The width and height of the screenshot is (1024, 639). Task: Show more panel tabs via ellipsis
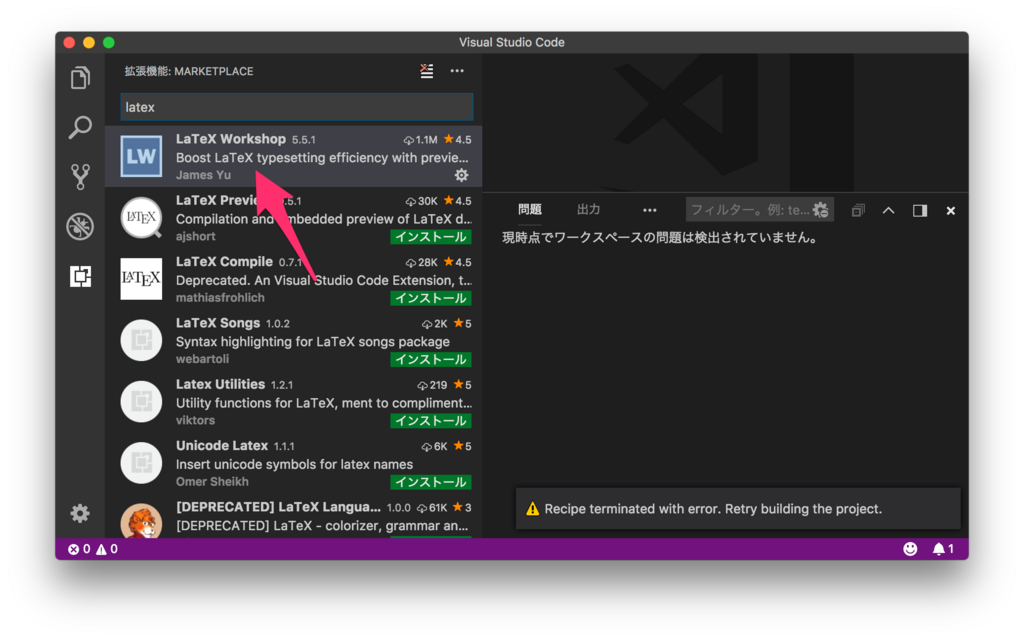[x=649, y=210]
